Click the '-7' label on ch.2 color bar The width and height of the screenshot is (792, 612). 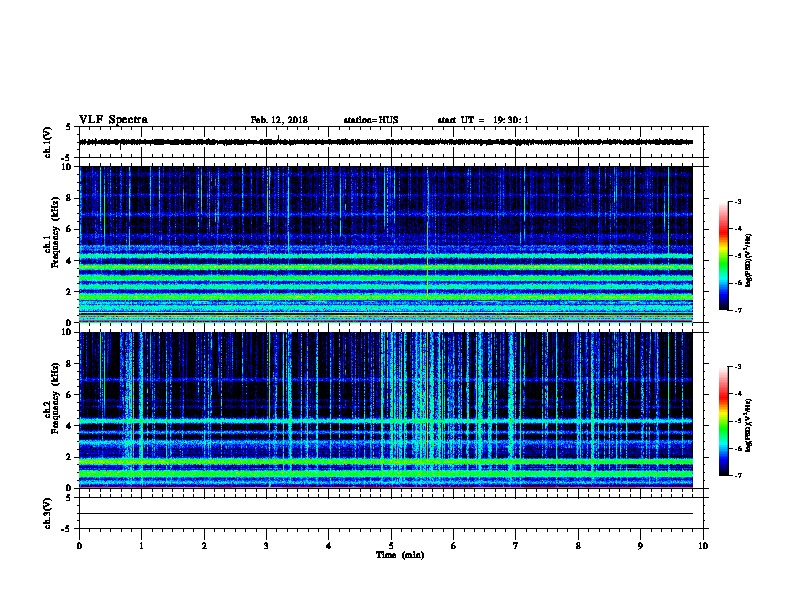point(737,476)
